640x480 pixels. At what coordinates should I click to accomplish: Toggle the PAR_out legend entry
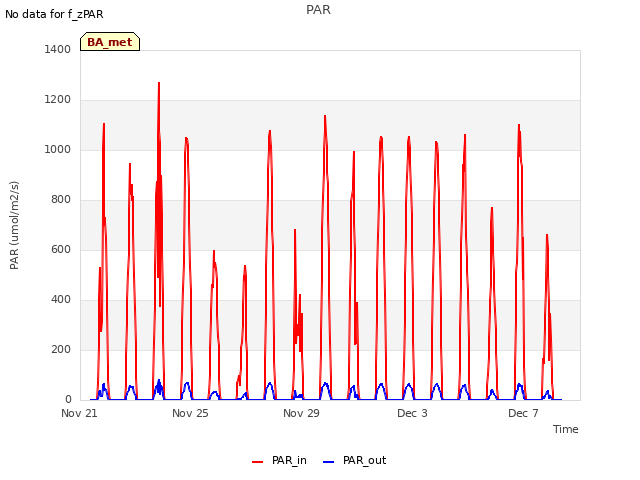[x=355, y=460]
